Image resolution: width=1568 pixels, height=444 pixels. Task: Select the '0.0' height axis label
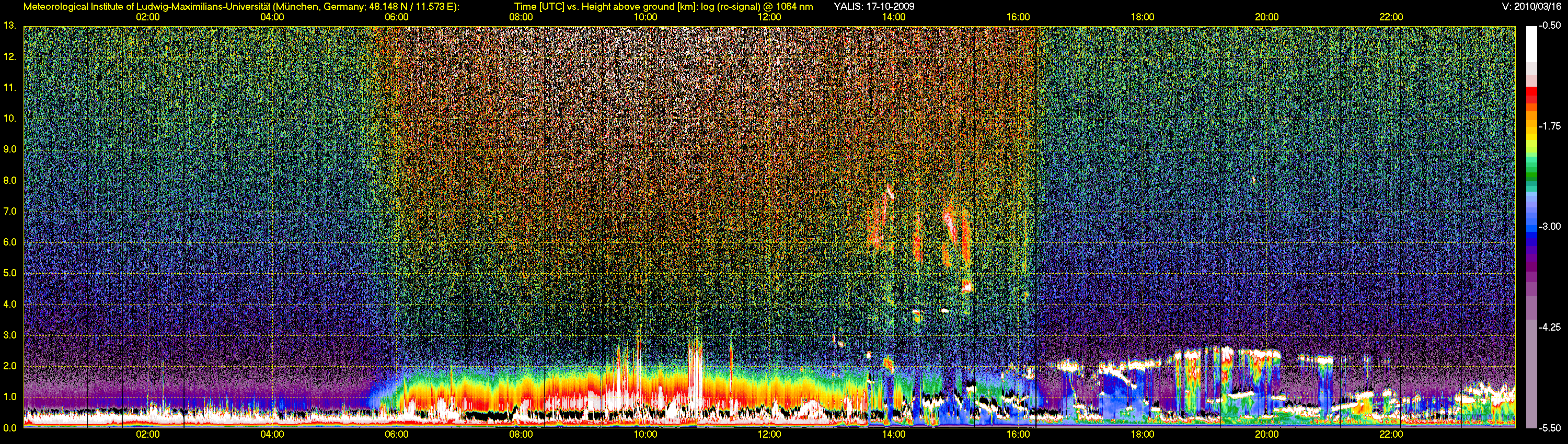(10, 428)
